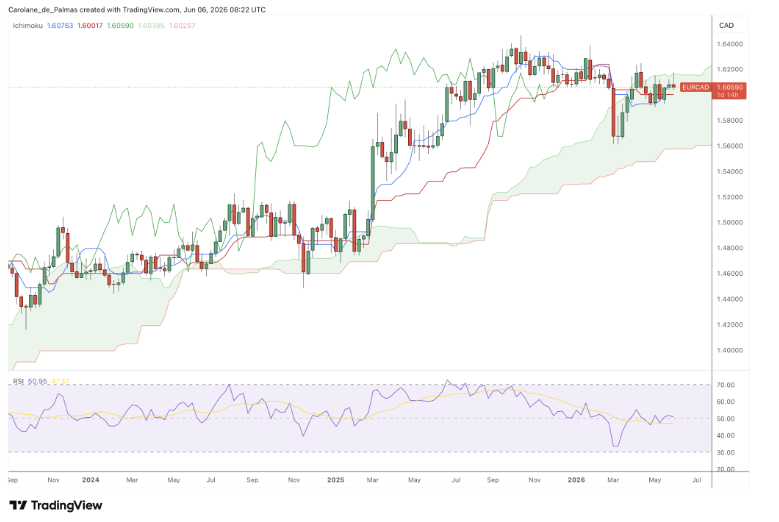
Task: Click the 2026 label on the time axis
Action: click(576, 480)
